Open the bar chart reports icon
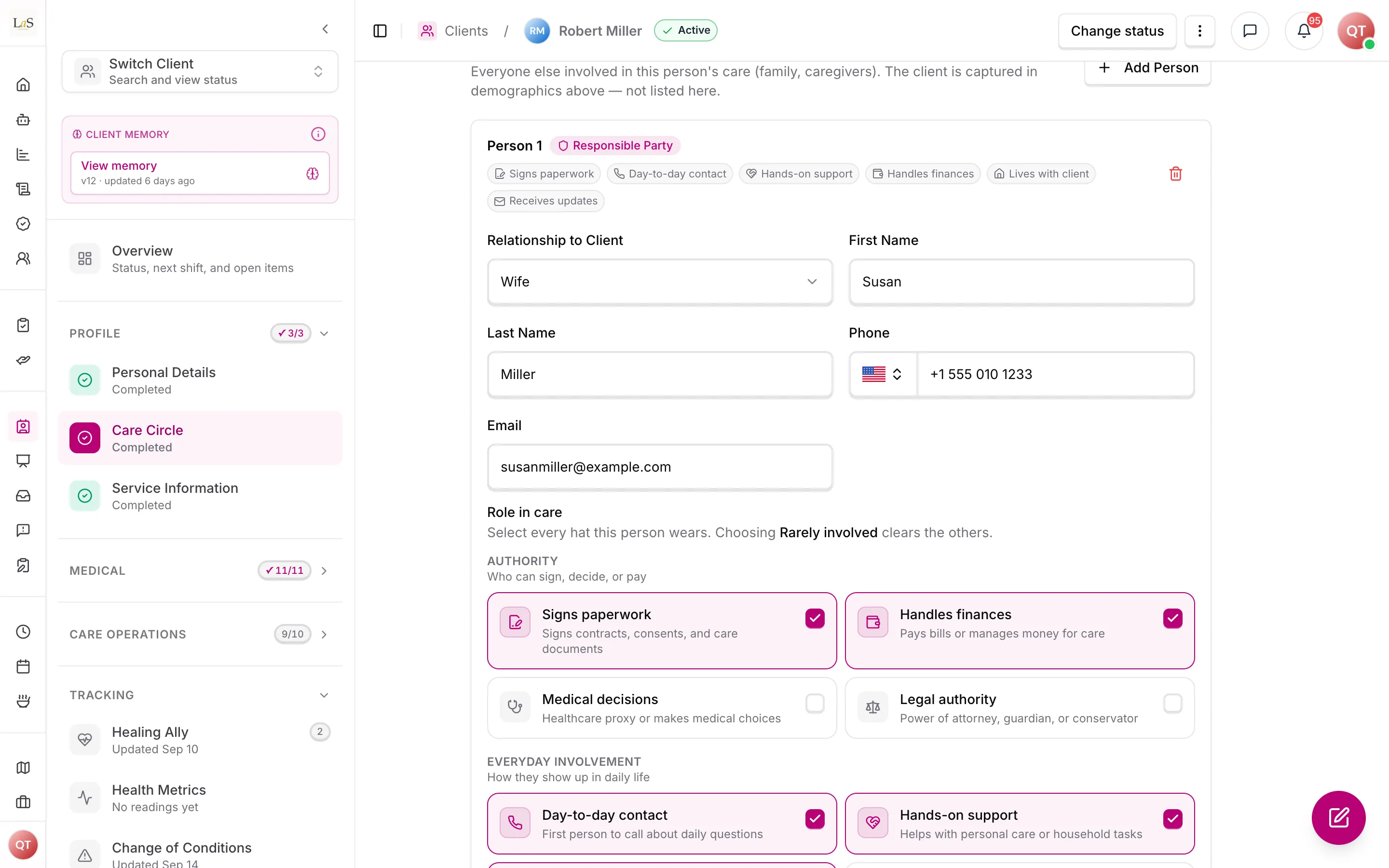The width and height of the screenshot is (1389, 868). (23, 154)
